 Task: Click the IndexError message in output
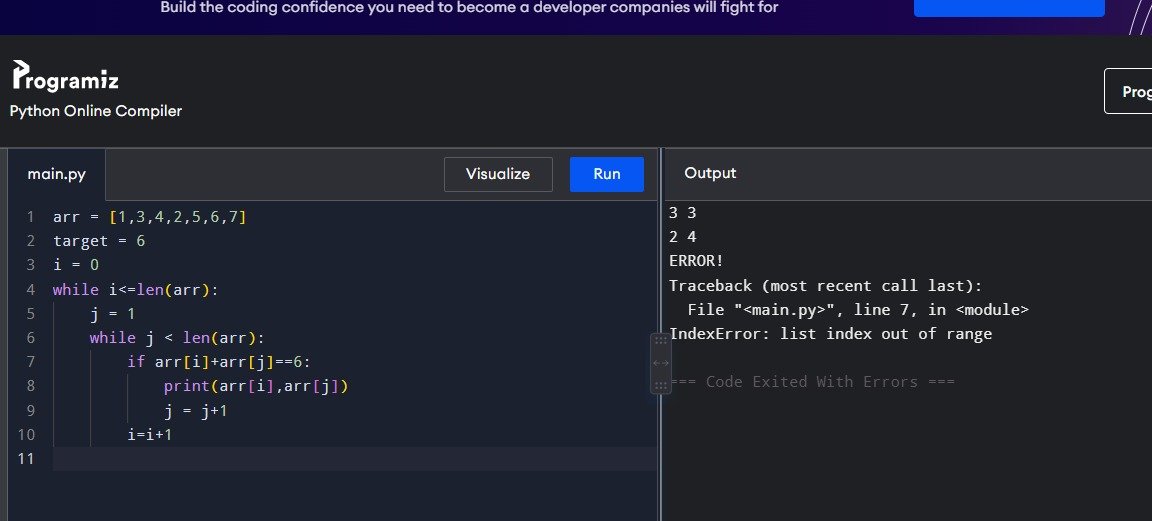tap(831, 334)
